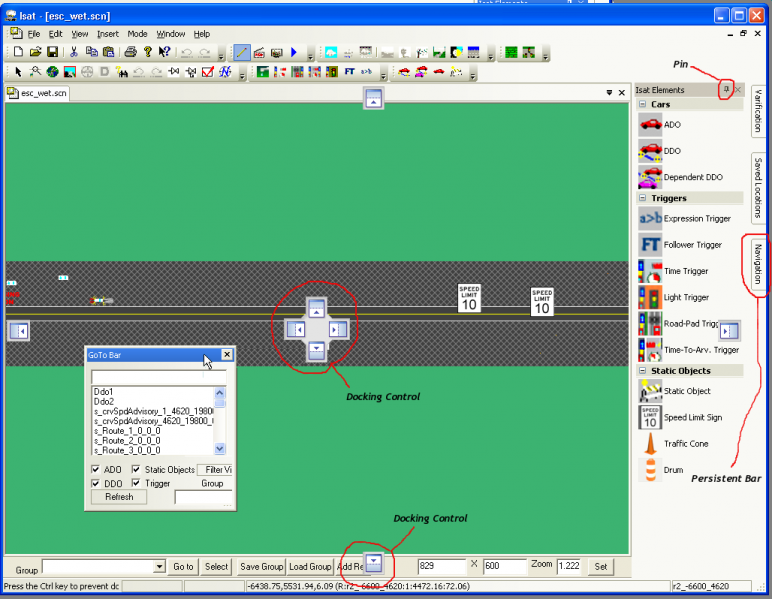This screenshot has height=599, width=772.
Task: Open the Insert menu
Action: point(107,34)
